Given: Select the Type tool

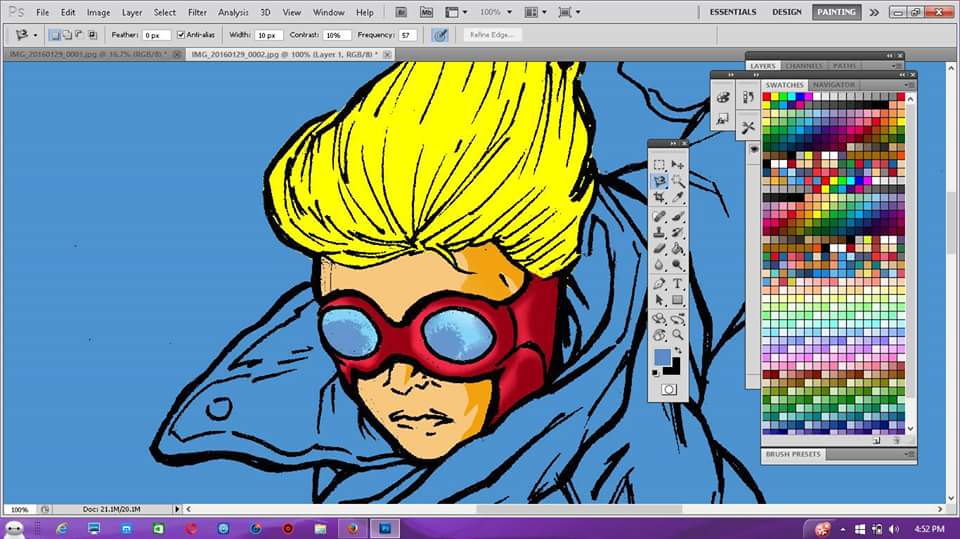Looking at the screenshot, I should tap(677, 284).
